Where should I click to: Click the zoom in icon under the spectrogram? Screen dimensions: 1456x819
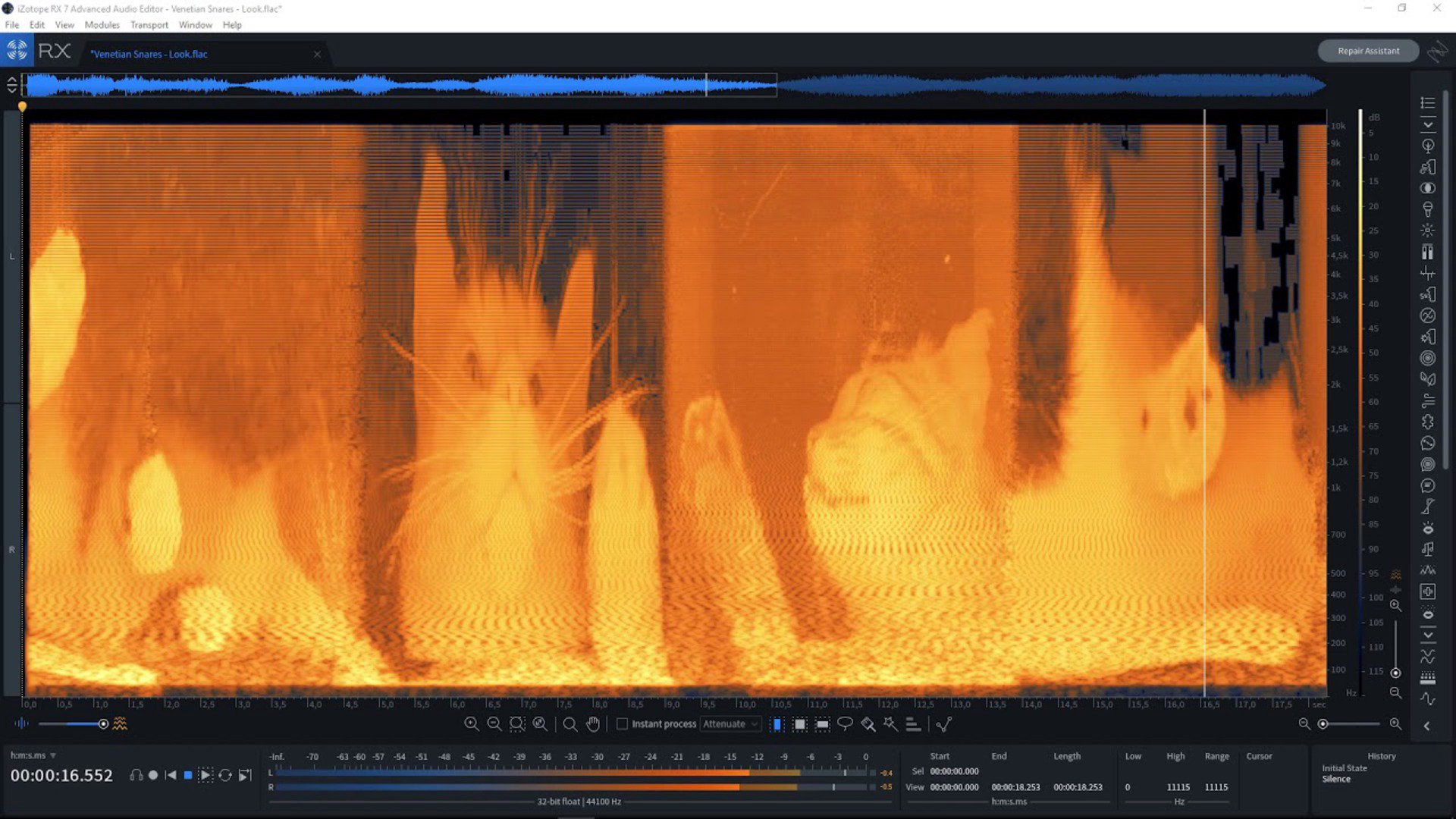(471, 724)
